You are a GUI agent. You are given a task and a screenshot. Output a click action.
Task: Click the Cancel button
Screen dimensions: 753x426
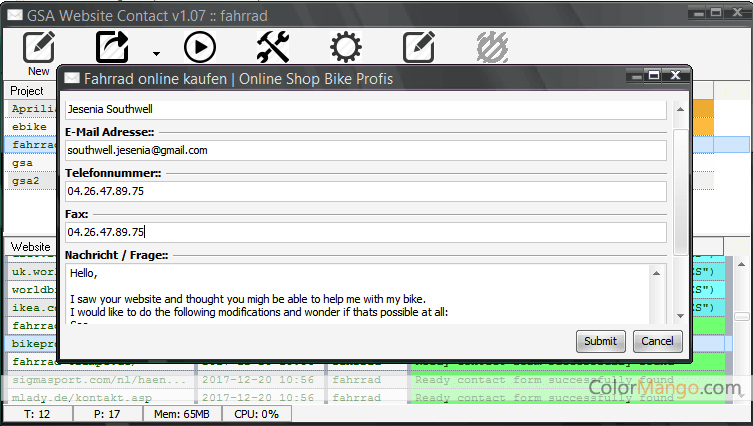pos(657,341)
